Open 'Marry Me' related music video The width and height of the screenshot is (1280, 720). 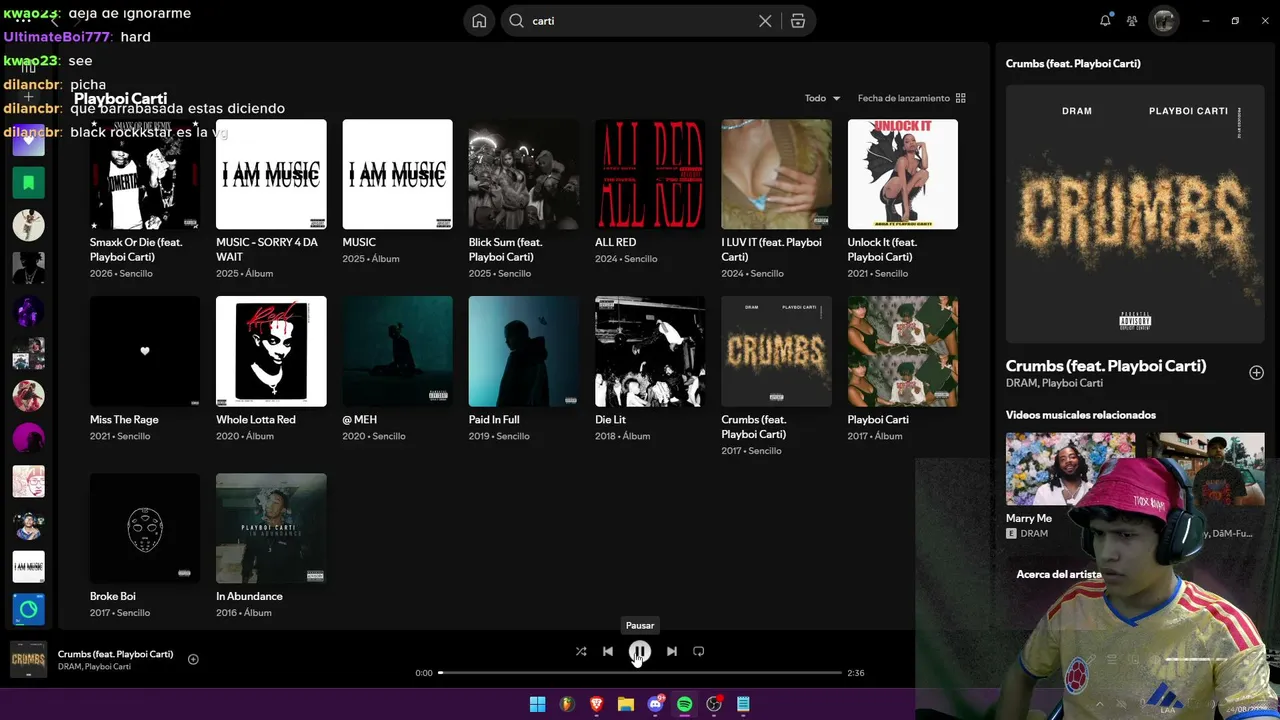pos(1070,469)
